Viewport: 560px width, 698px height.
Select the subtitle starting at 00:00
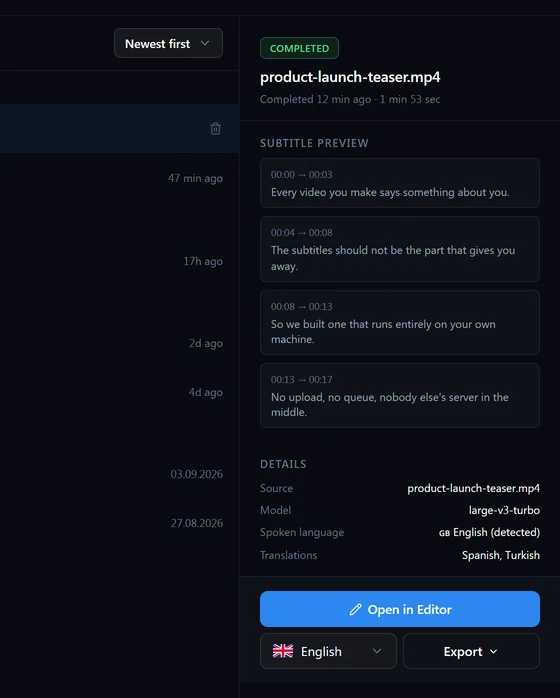400,183
